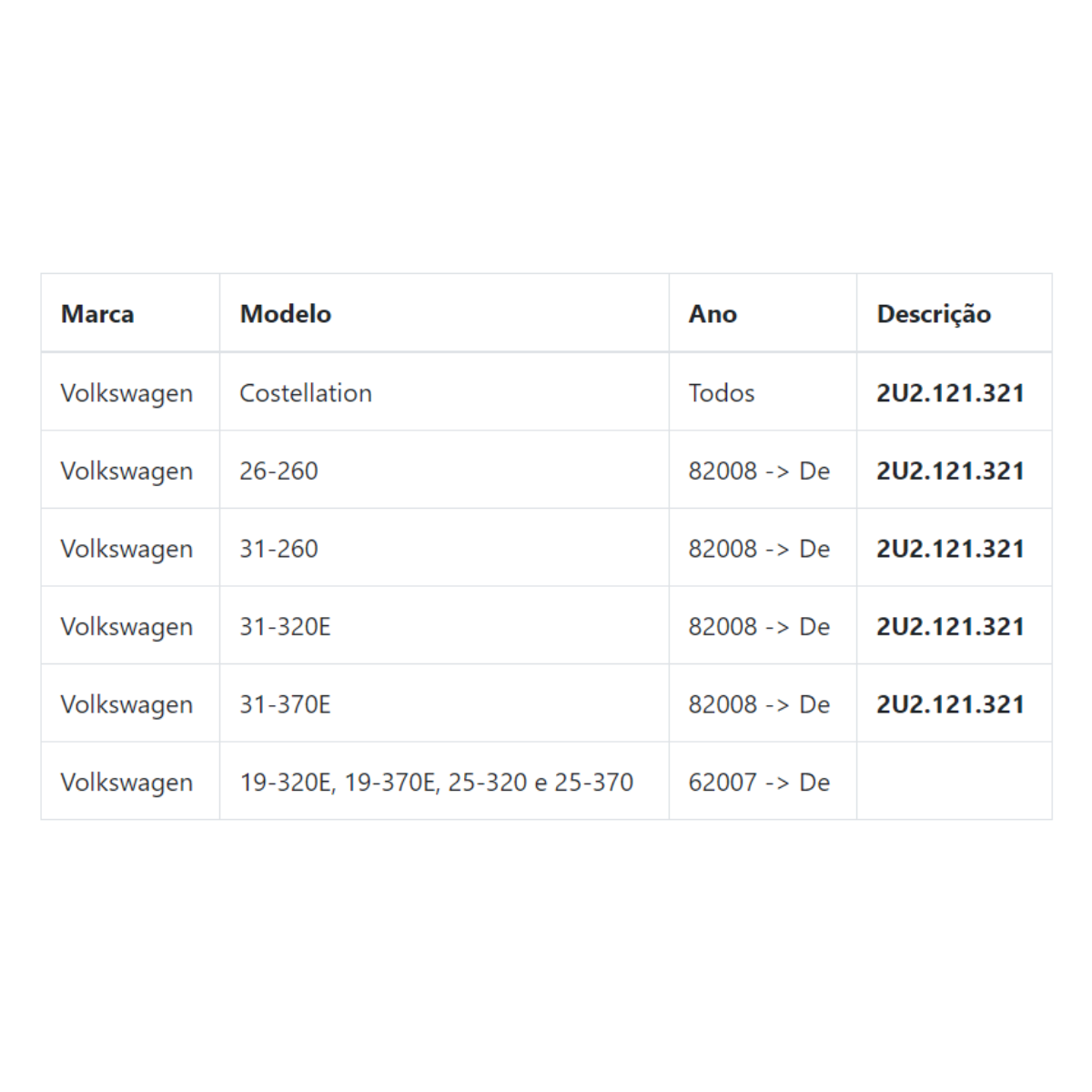Click the Ano column header
This screenshot has width=1092, height=1092.
763,313
